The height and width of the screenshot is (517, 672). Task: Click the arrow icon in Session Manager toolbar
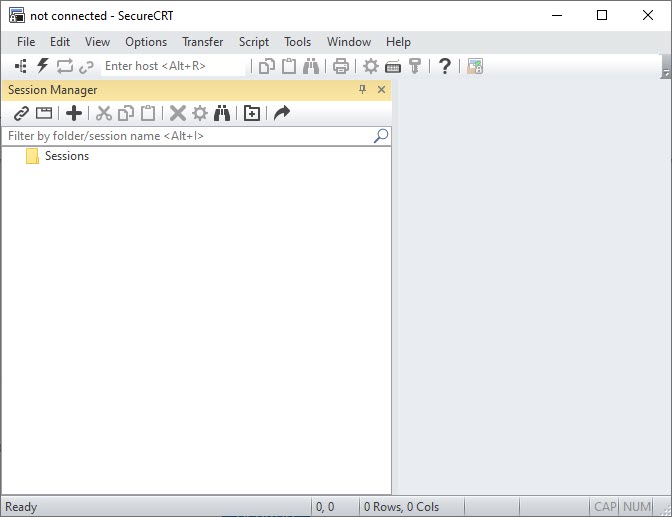point(282,113)
